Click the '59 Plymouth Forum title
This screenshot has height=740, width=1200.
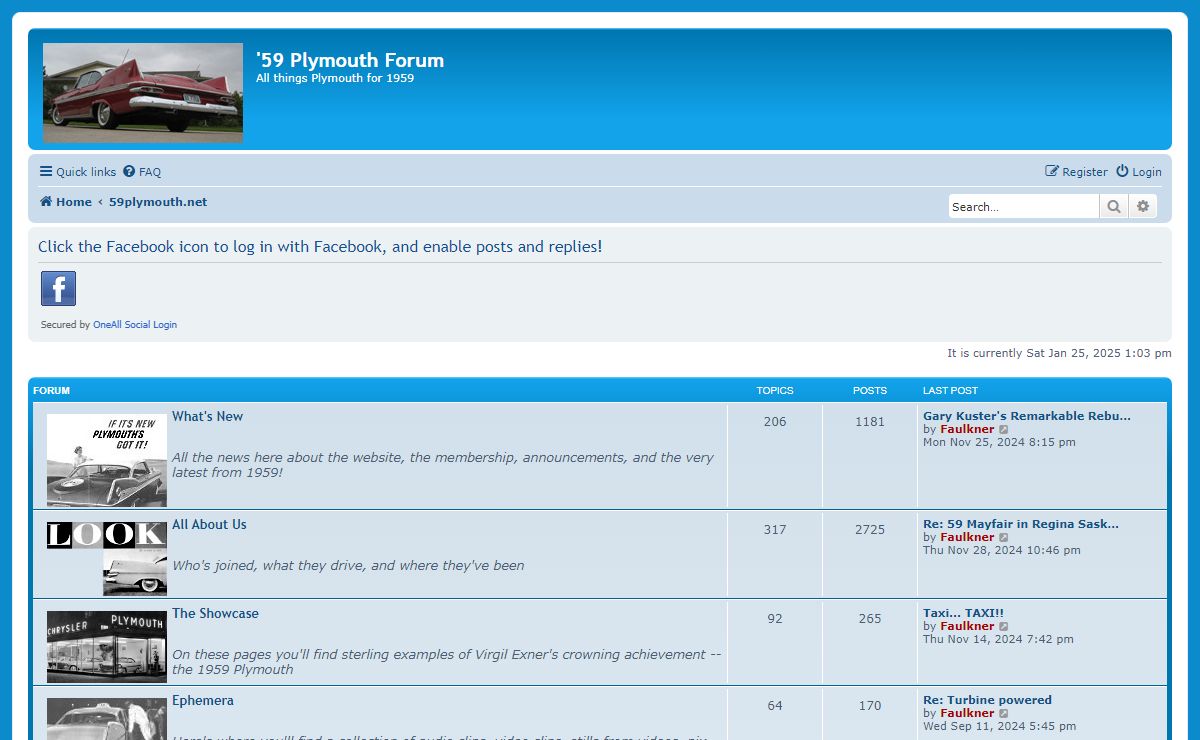(x=350, y=60)
